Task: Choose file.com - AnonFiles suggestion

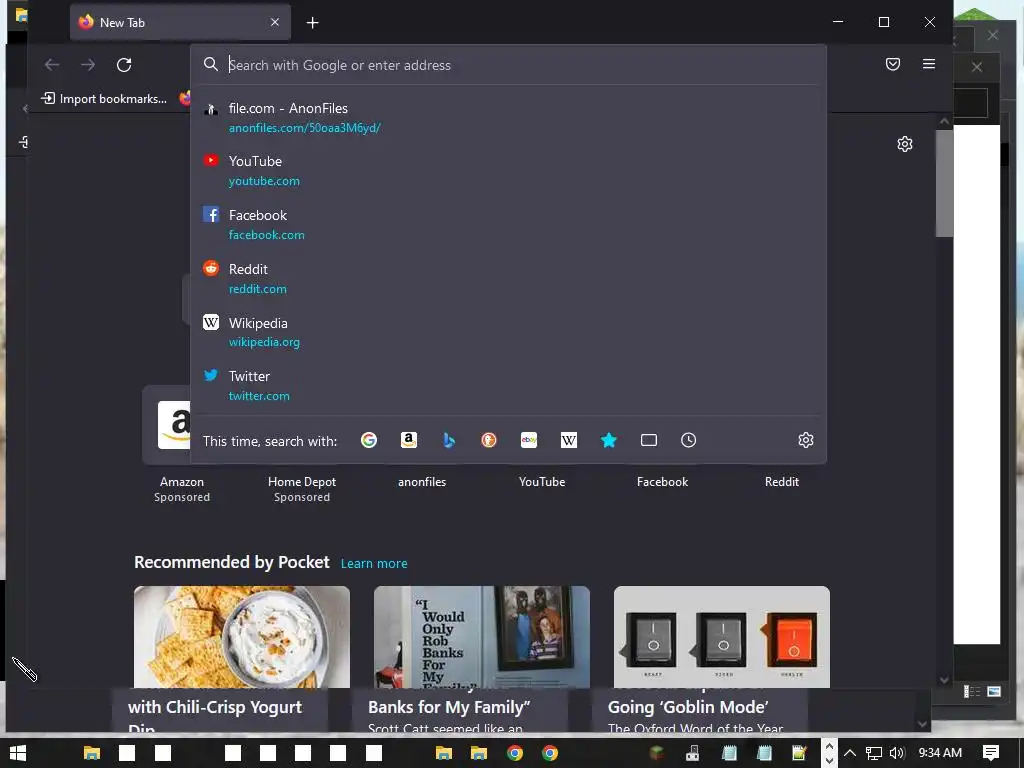Action: [508, 118]
